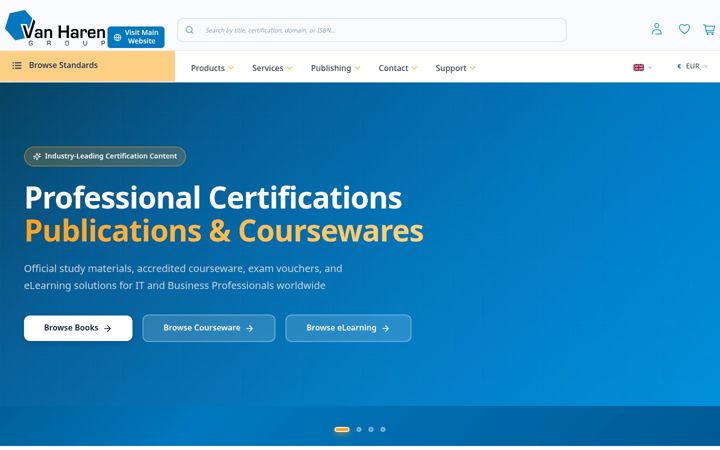Go to the third carousel slide dot
Screen dimensions: 720x450
(371, 430)
